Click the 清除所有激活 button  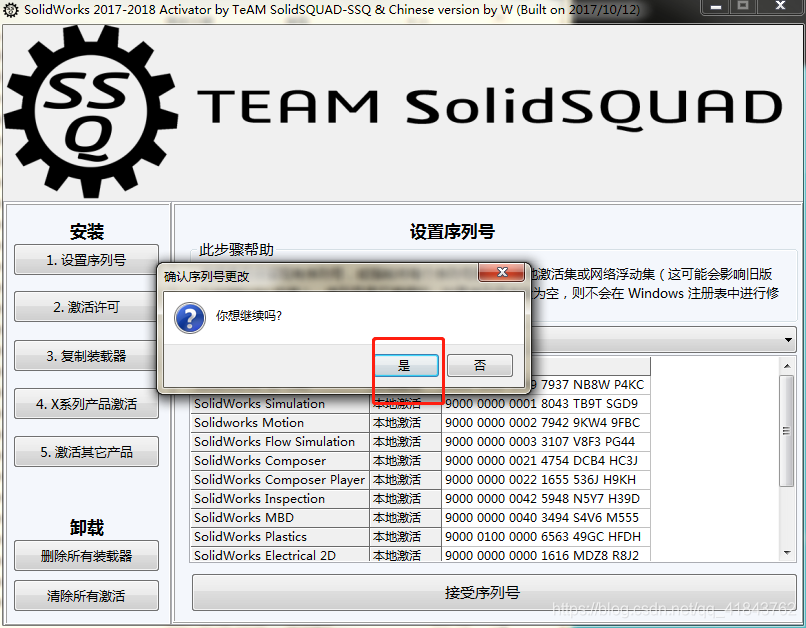pos(86,596)
